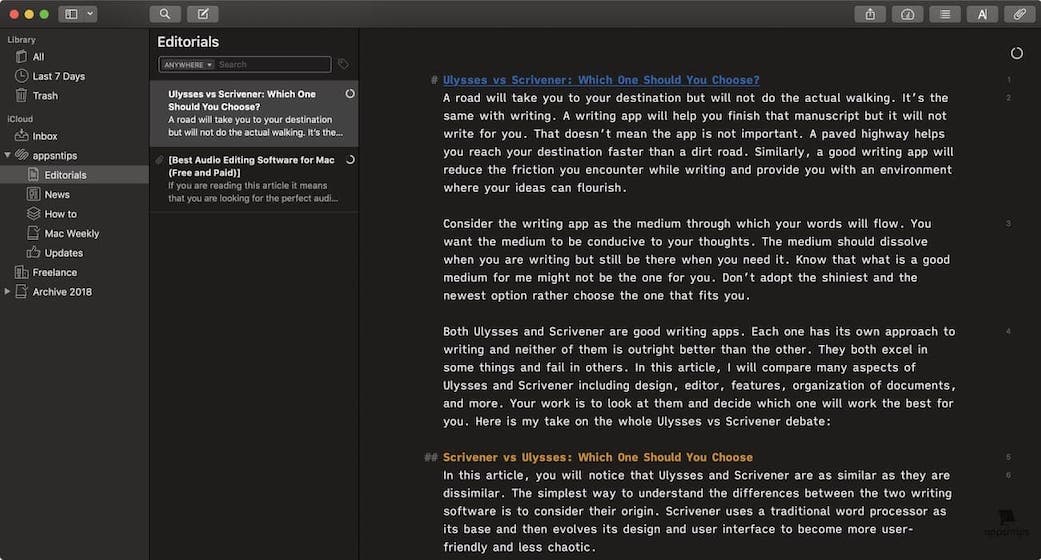The width and height of the screenshot is (1041, 560).
Task: Expand the Archive 2018 group
Action: coord(8,292)
